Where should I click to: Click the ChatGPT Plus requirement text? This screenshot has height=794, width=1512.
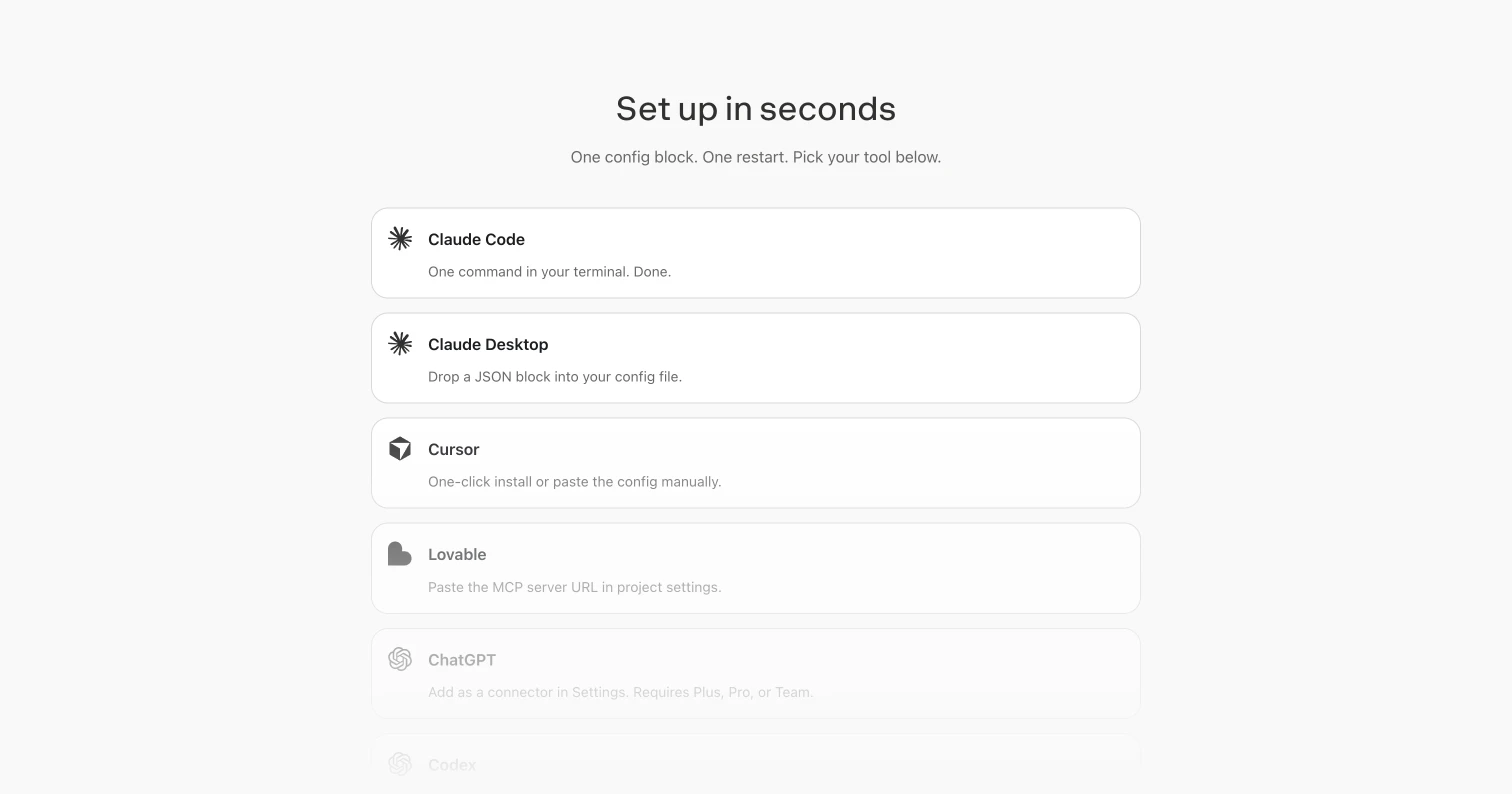click(x=620, y=691)
